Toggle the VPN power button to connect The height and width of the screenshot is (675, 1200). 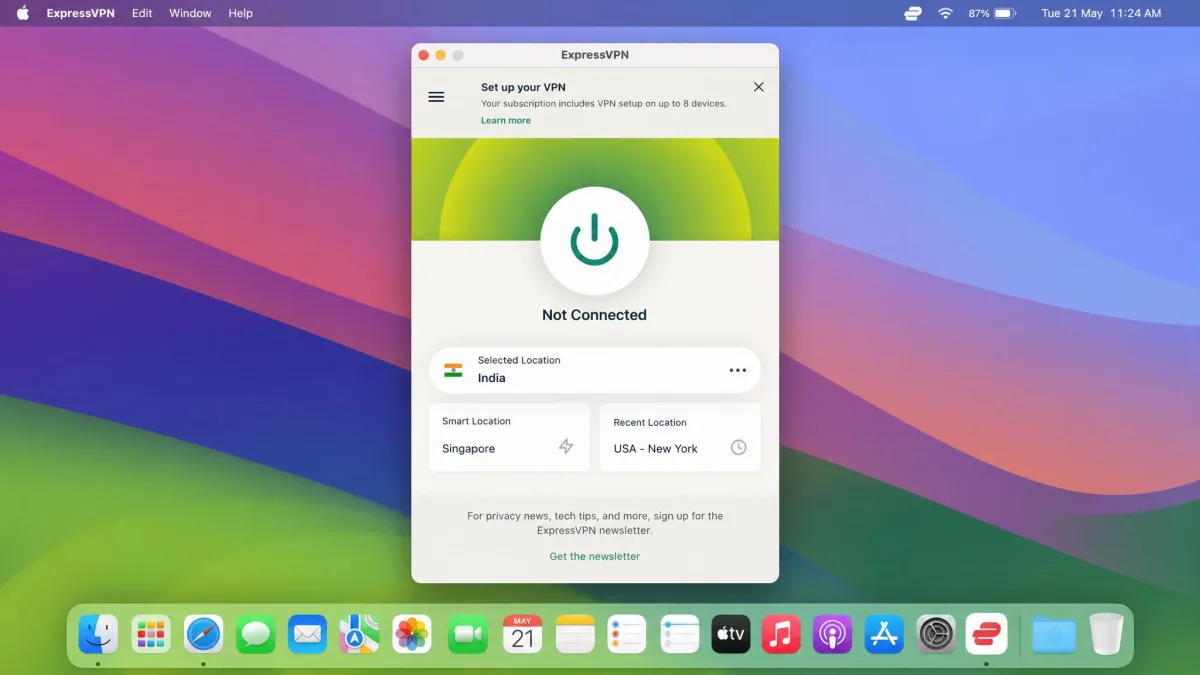point(595,241)
